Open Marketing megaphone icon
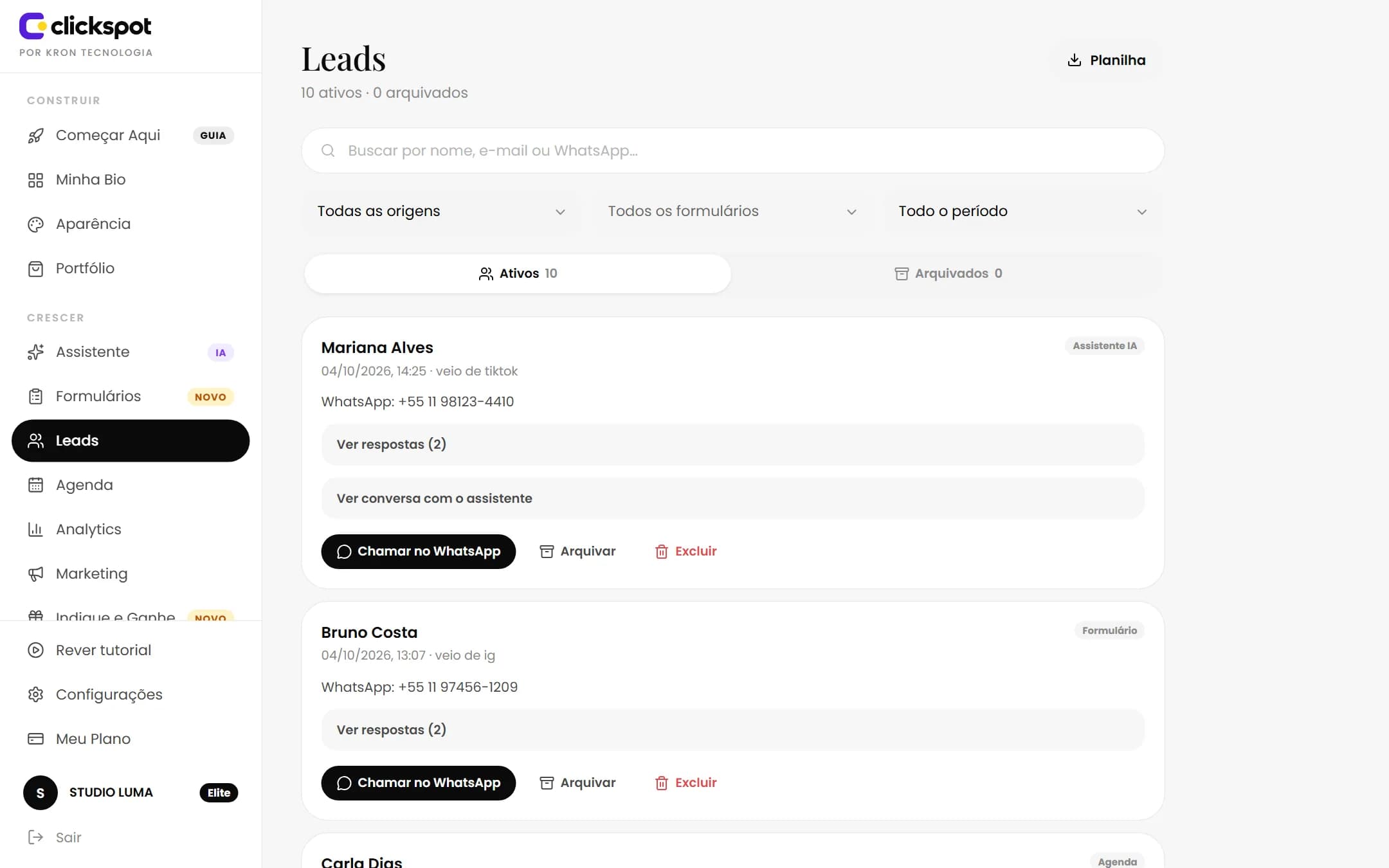The width and height of the screenshot is (1389, 868). tap(35, 574)
